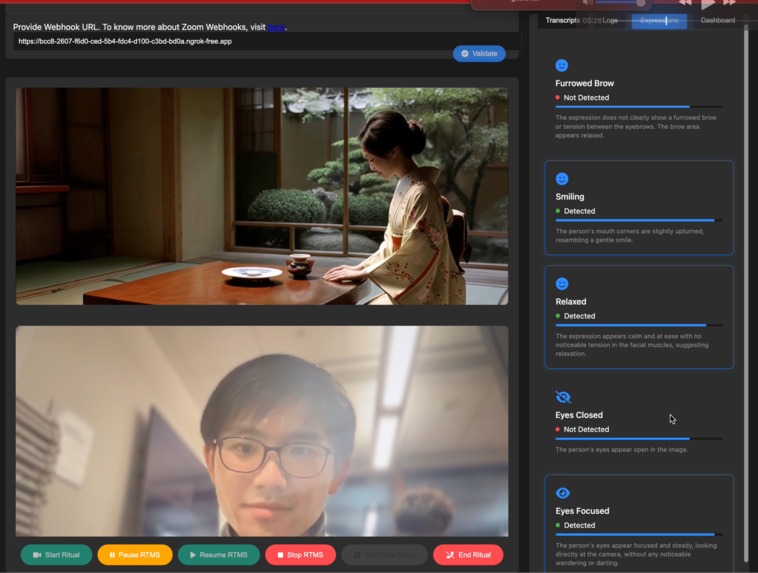The height and width of the screenshot is (573, 758).
Task: Click the Eyes Closed confidence bar
Action: point(639,439)
